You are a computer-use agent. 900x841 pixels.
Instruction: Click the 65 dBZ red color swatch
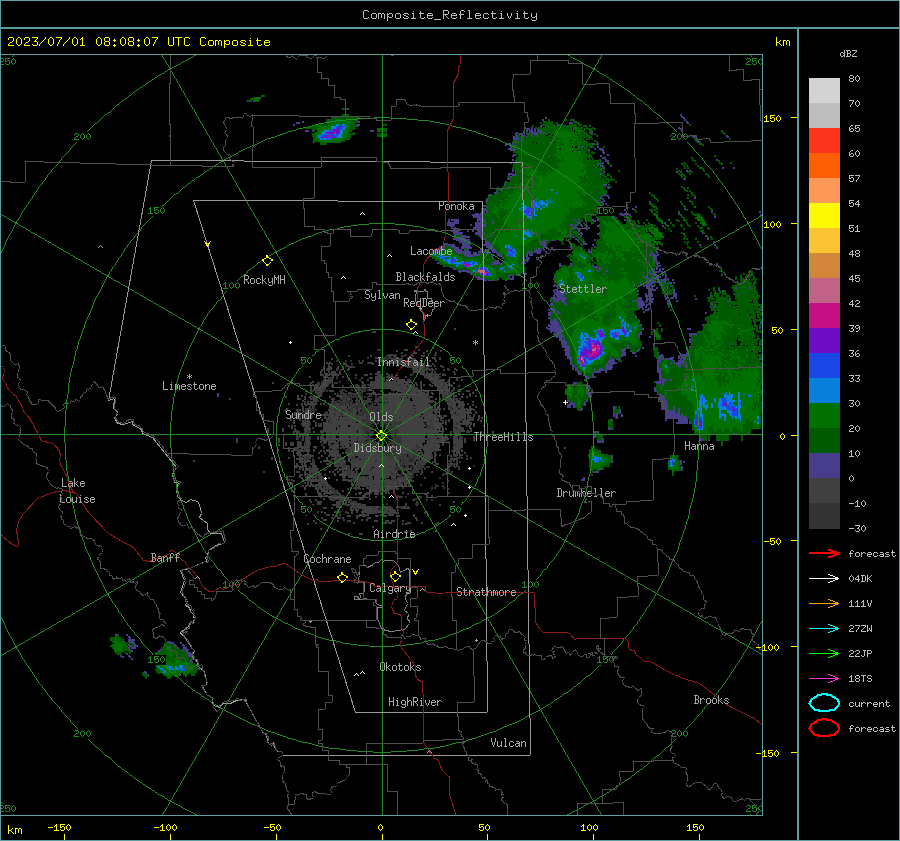(x=824, y=141)
